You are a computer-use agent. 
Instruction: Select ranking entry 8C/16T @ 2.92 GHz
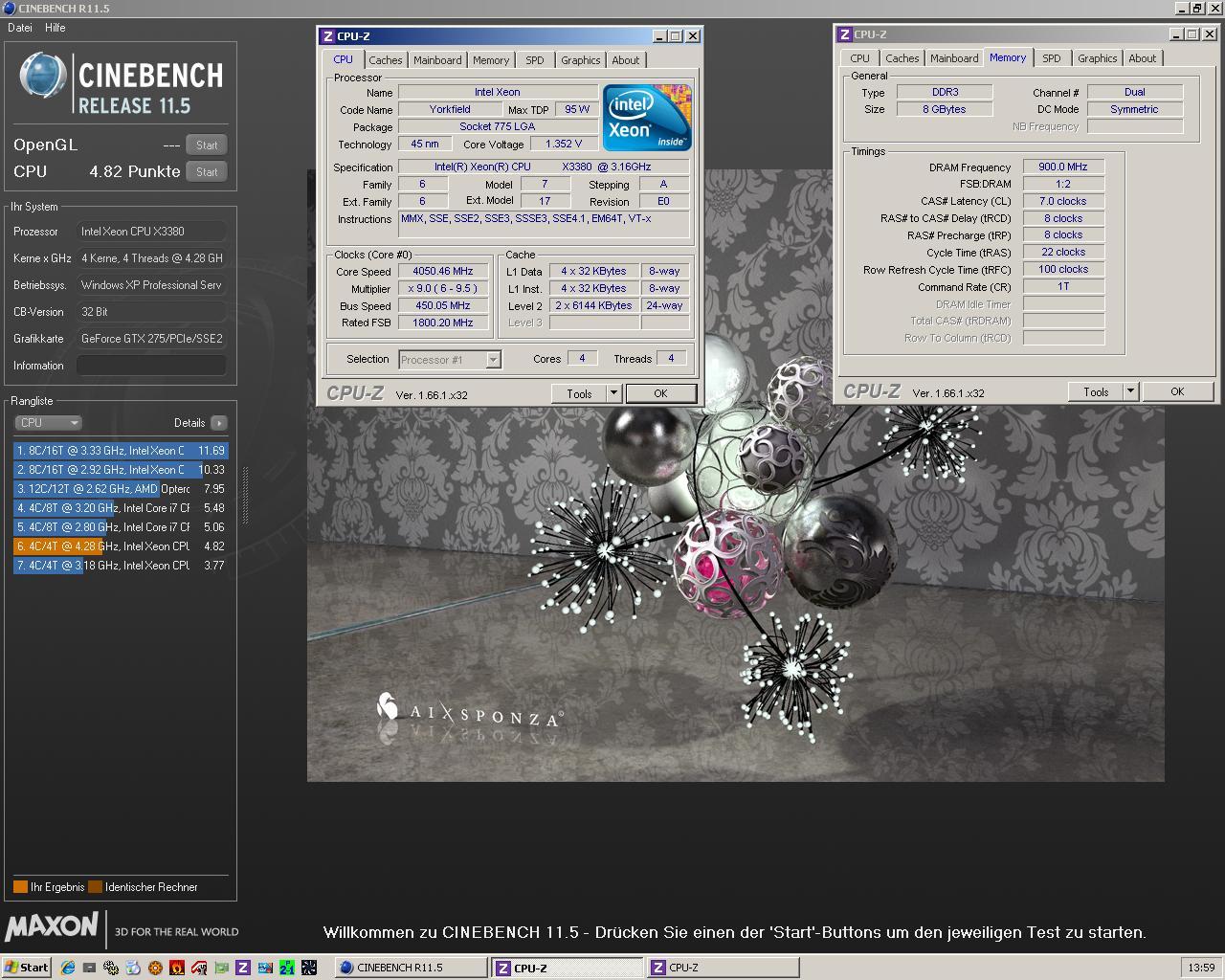(x=121, y=470)
